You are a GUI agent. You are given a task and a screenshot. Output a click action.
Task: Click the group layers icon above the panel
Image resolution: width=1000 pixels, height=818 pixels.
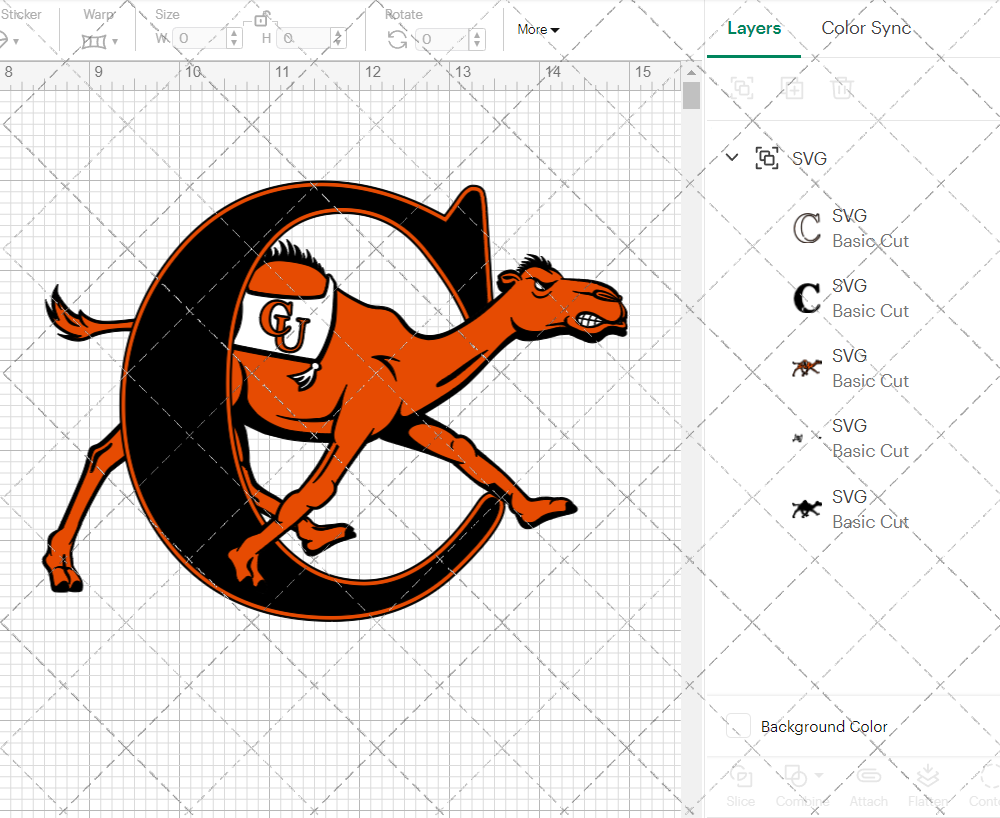pyautogui.click(x=743, y=88)
